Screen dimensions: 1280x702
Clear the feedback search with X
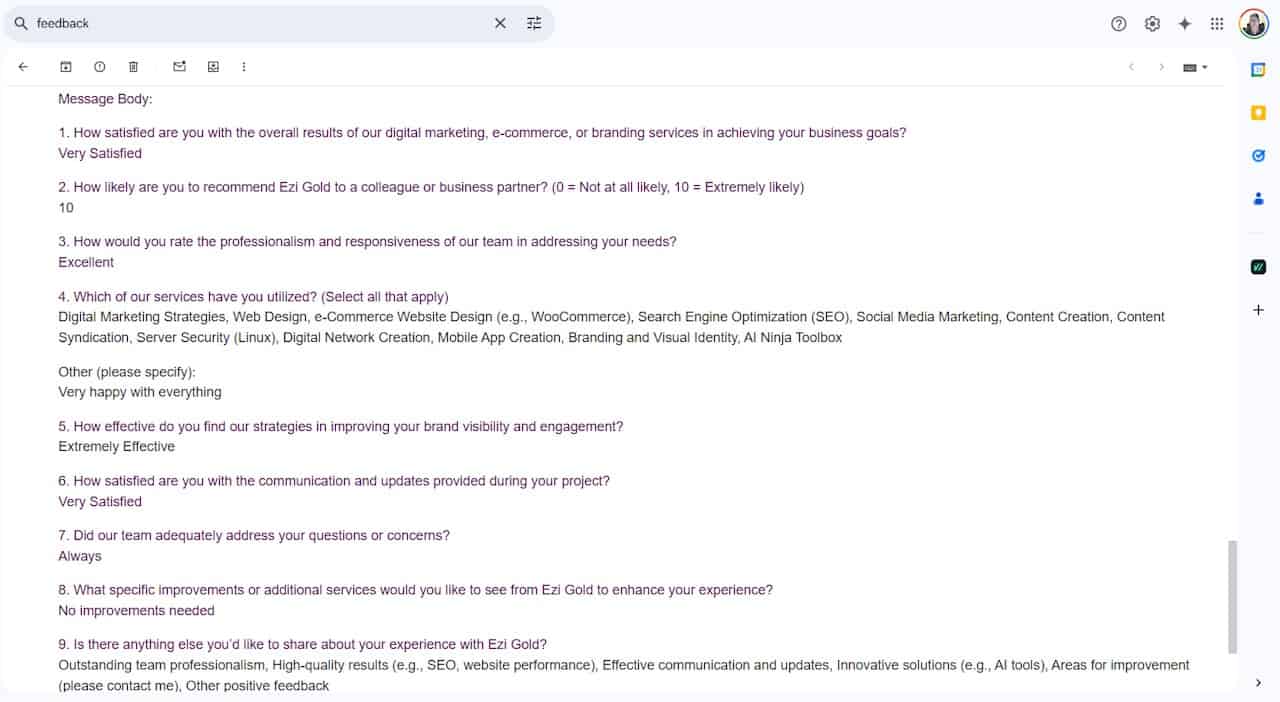click(x=500, y=23)
